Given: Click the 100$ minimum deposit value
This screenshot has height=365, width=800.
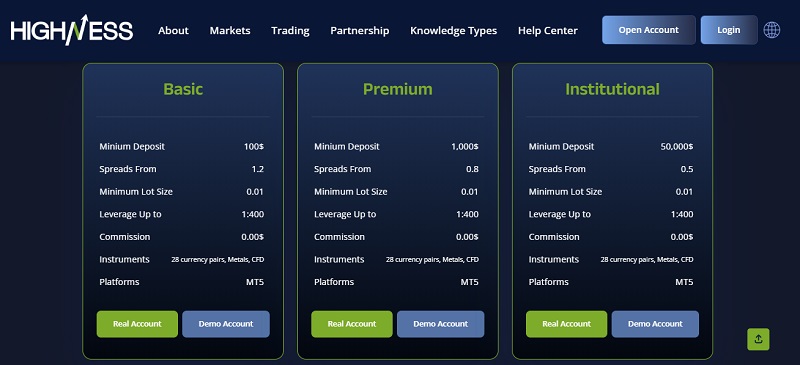Looking at the screenshot, I should 254,147.
